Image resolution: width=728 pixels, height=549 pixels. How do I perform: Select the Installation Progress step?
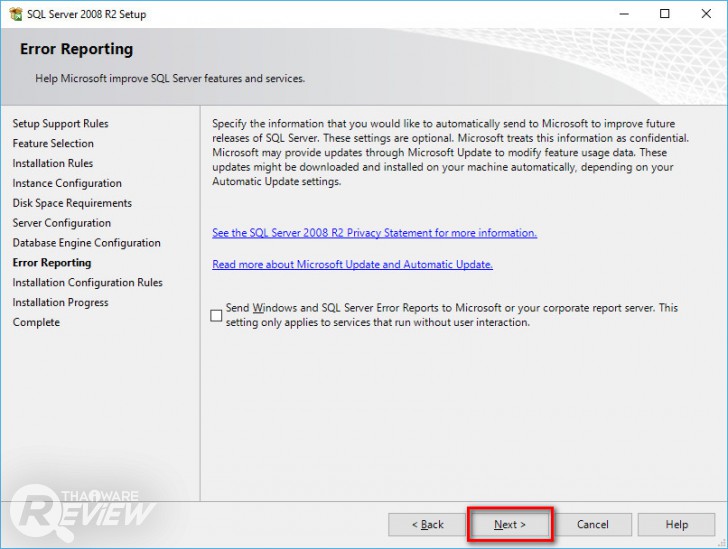(x=60, y=302)
